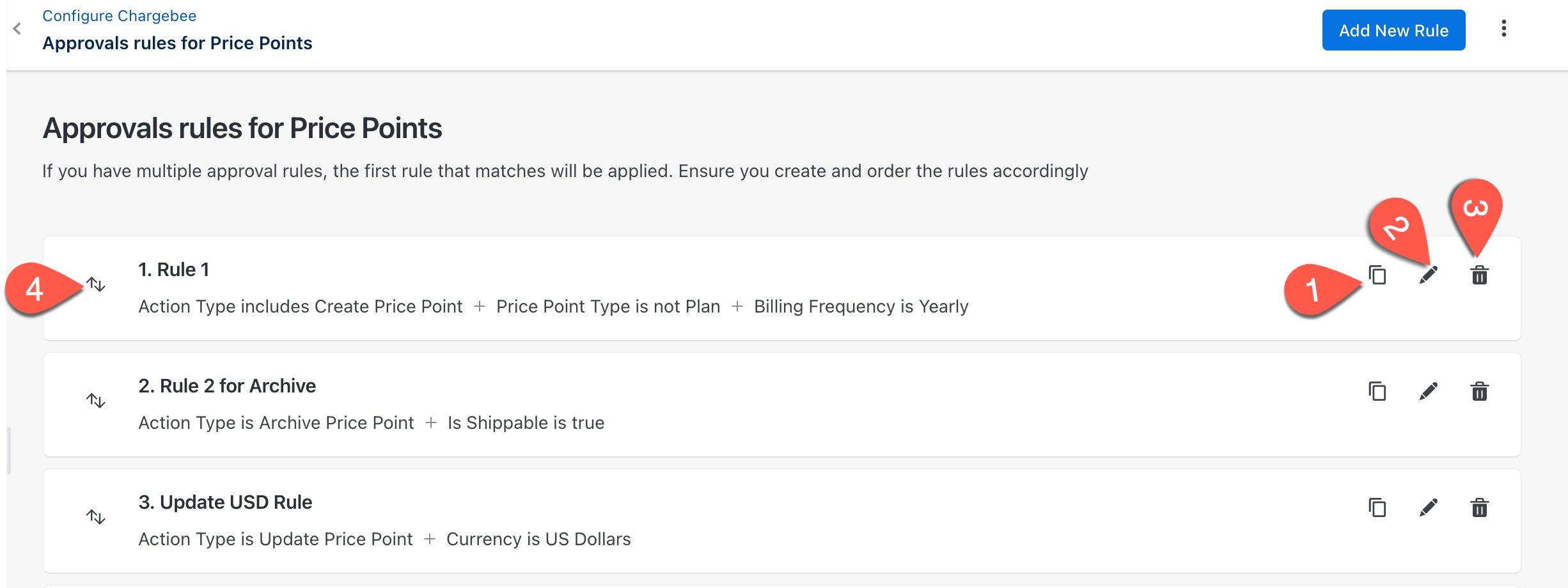Reorder Rule 2 for Archive

96,401
